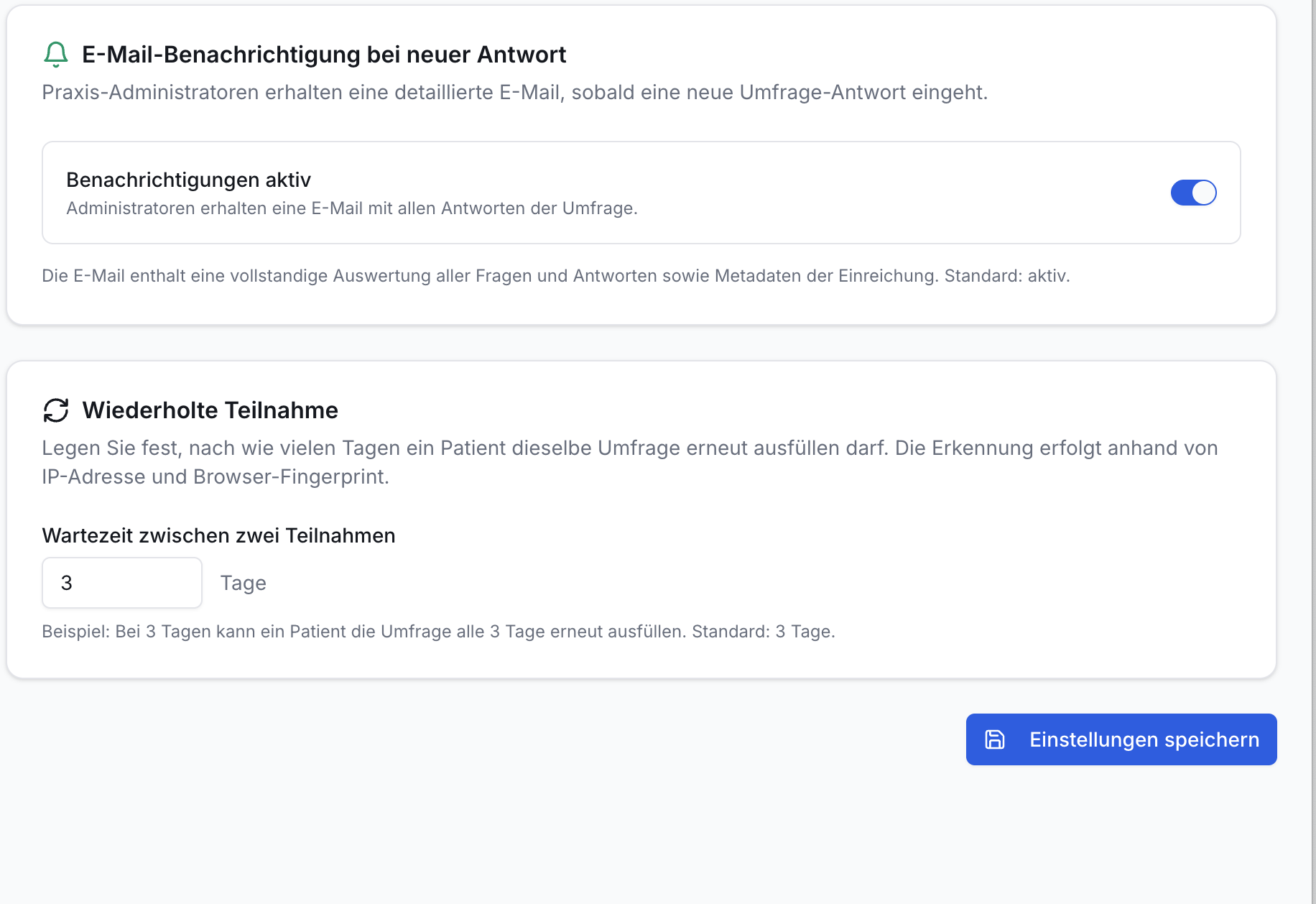Click the heading "E-Mail-Benachrichtigung bei neuer Antwort"
This screenshot has width=1316, height=904.
[x=324, y=55]
